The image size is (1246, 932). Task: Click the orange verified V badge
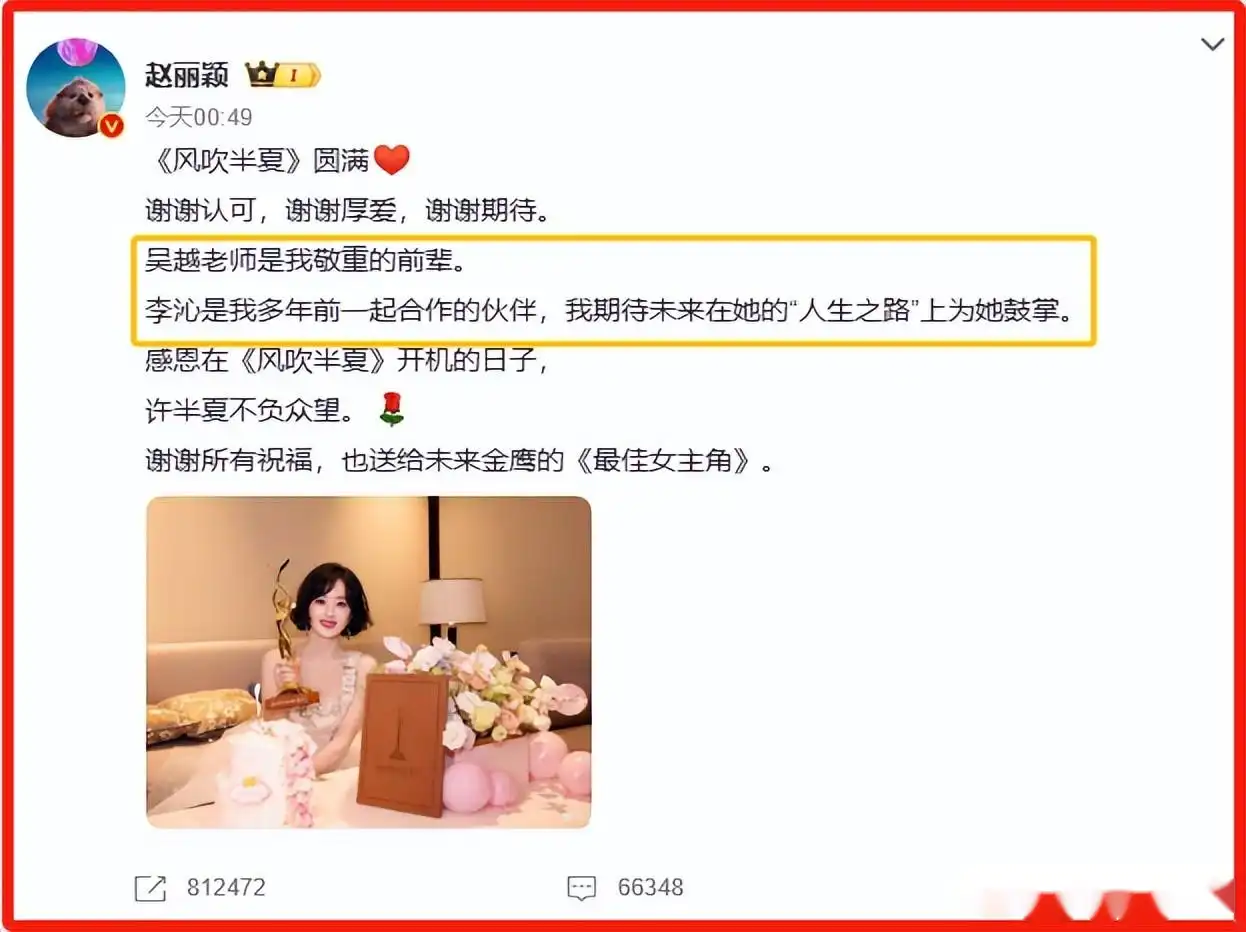point(111,125)
